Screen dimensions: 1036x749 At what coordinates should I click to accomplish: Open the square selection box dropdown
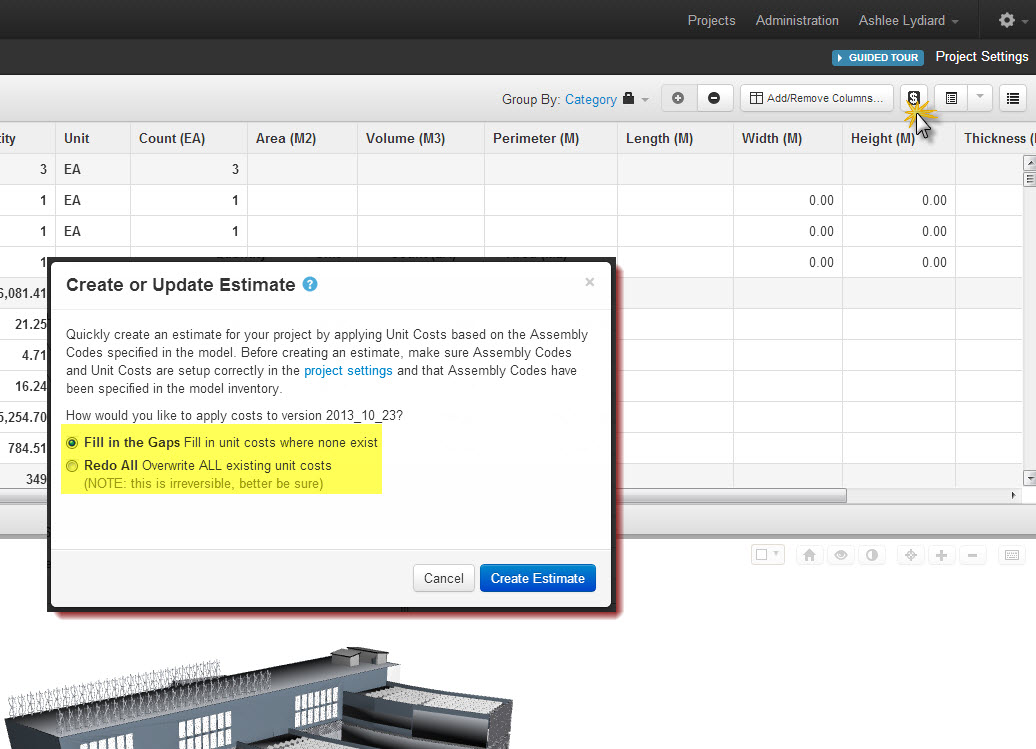pyautogui.click(x=768, y=555)
